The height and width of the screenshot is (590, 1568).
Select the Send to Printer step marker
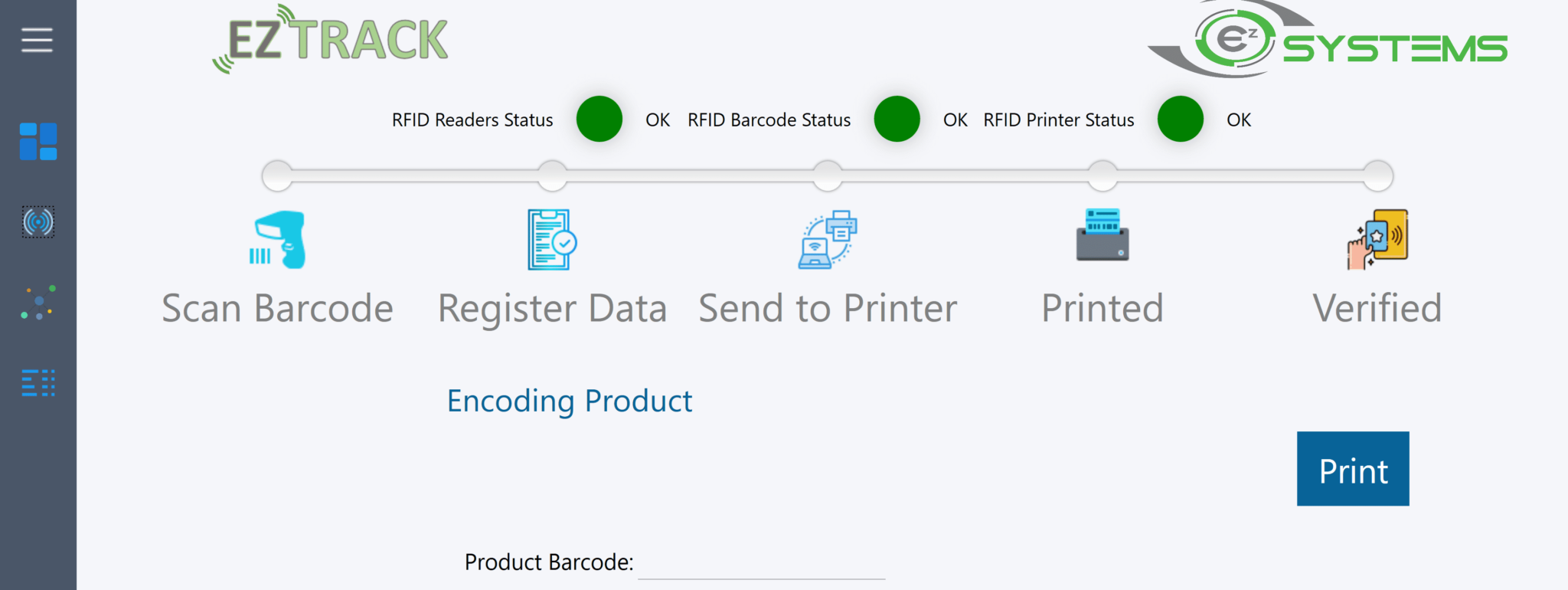coord(828,175)
